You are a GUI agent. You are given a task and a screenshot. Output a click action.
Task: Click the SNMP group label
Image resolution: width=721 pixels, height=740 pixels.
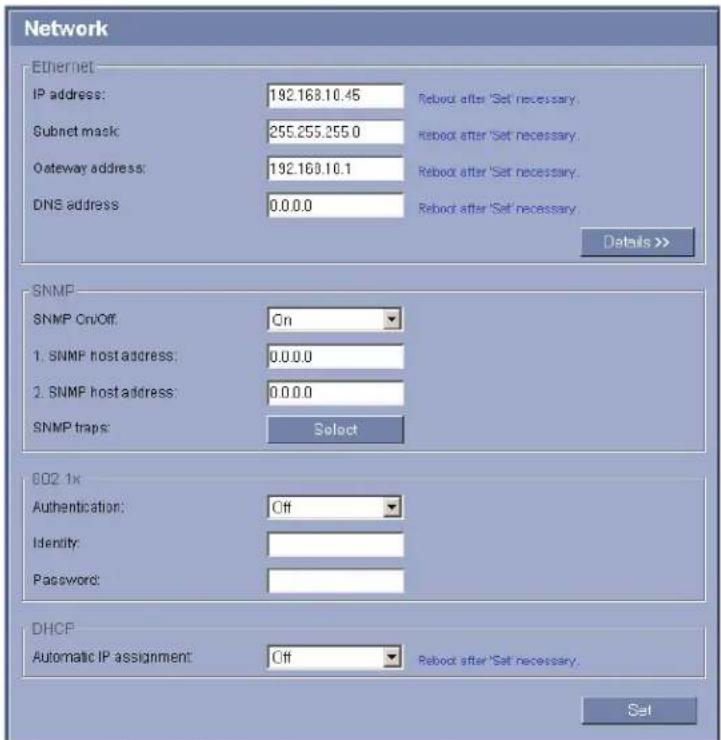click(x=53, y=291)
